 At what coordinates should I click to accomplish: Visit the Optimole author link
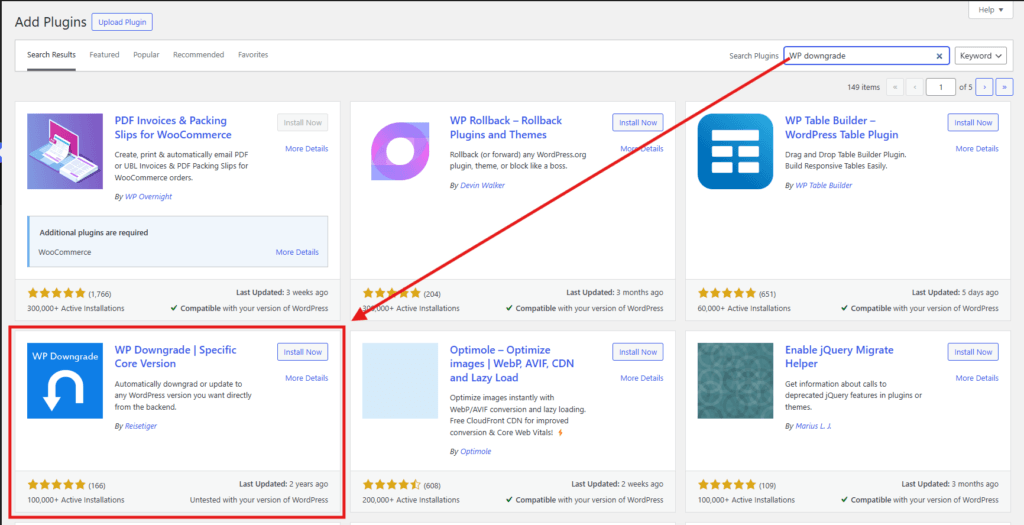coord(475,451)
